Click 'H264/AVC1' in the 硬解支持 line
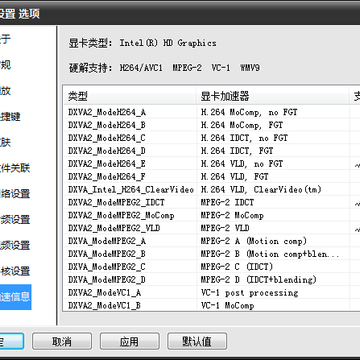360x360 pixels. tap(141, 68)
